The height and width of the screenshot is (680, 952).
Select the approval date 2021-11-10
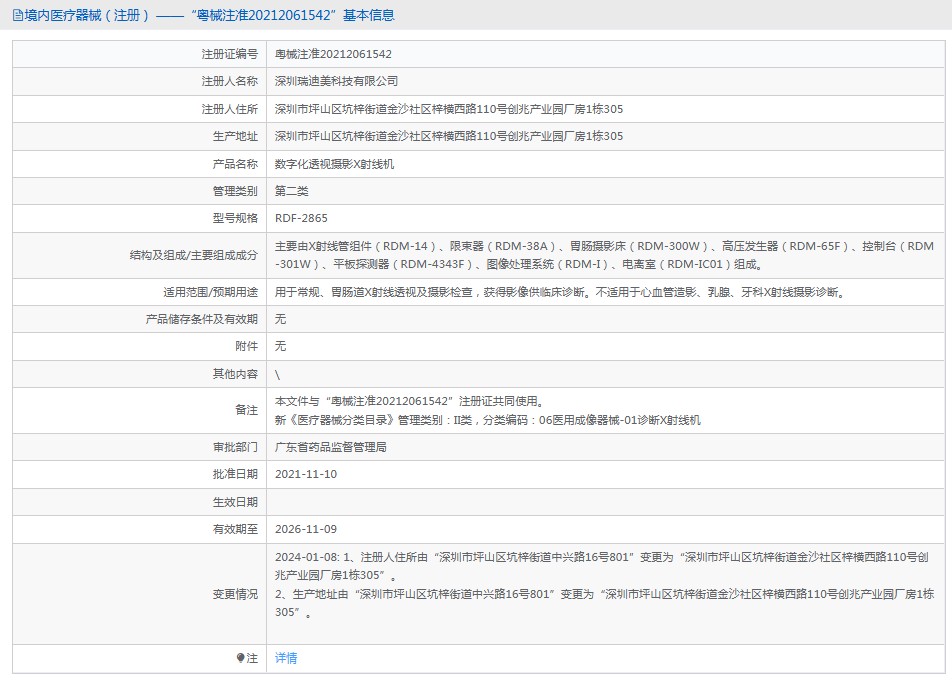coord(308,474)
